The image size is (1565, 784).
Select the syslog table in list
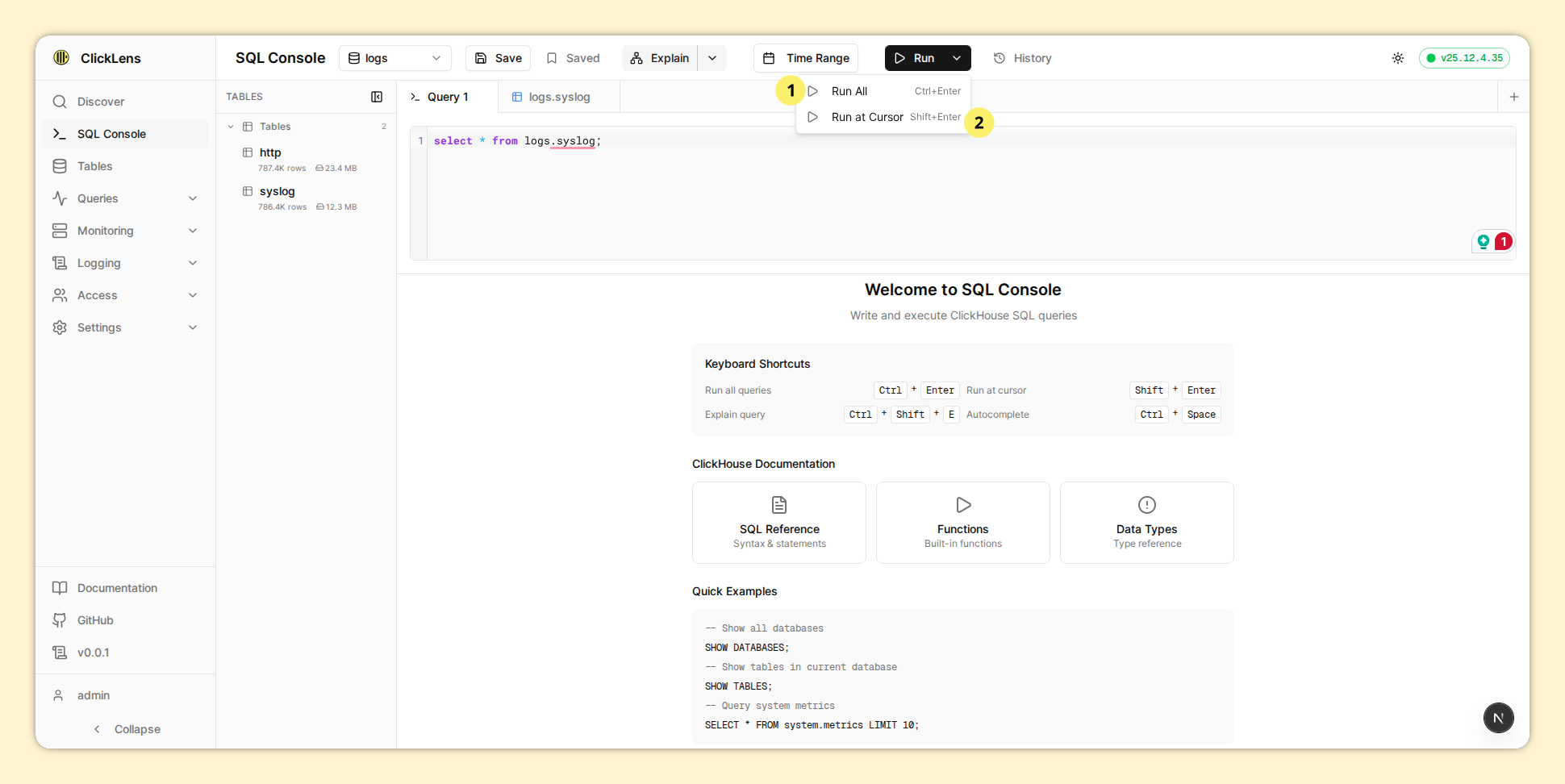pos(278,191)
